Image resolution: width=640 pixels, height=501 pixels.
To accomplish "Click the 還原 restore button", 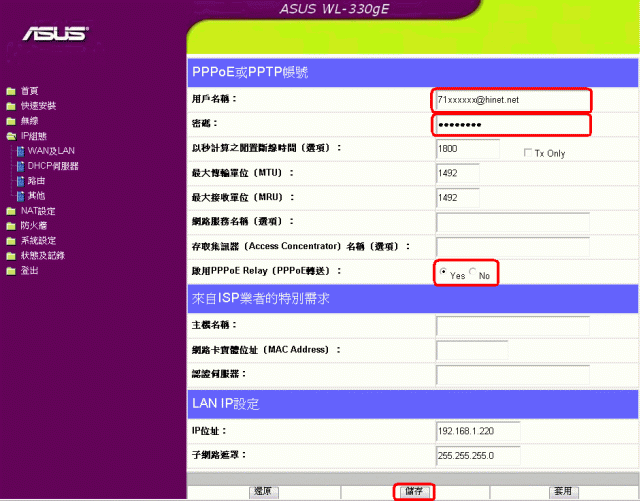I will point(264,492).
